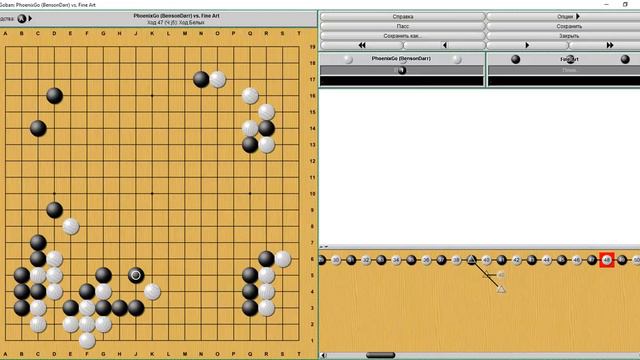Image resolution: width=640 pixels, height=360 pixels.
Task: Click the timeline scrollbar left arrow
Action: point(323,355)
